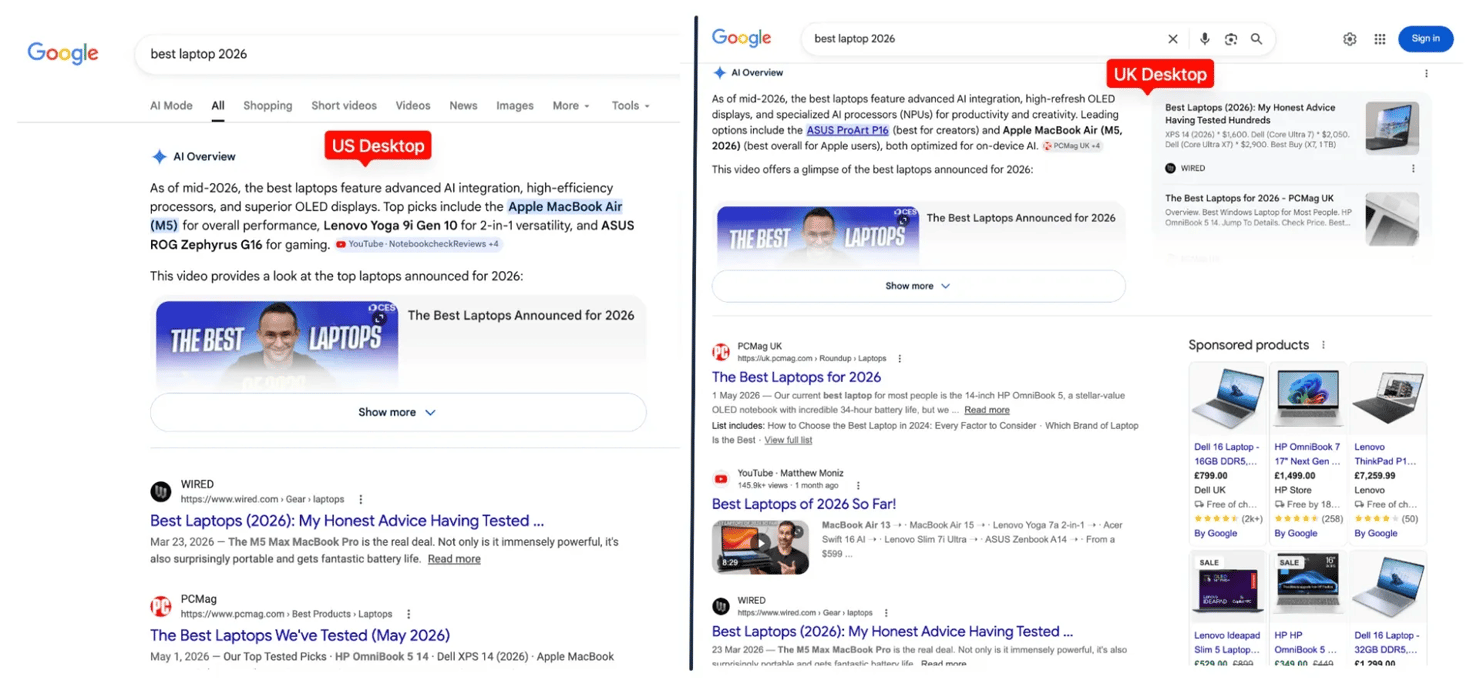Open the PCMag UK Best Laptops for 2026 side card
This screenshot has height=687, width=1480.
(1291, 218)
